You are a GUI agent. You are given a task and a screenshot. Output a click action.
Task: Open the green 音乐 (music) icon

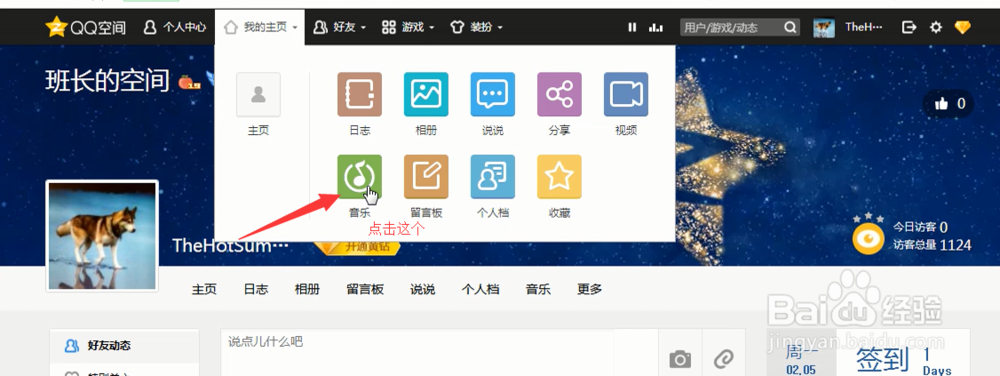point(360,177)
